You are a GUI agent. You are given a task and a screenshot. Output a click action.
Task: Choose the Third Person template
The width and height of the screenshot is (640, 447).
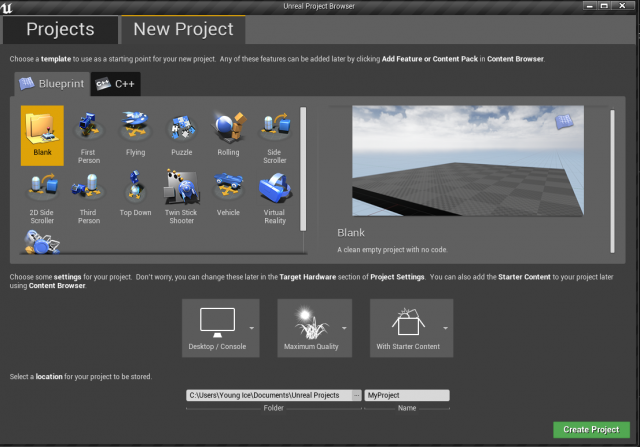(x=89, y=191)
